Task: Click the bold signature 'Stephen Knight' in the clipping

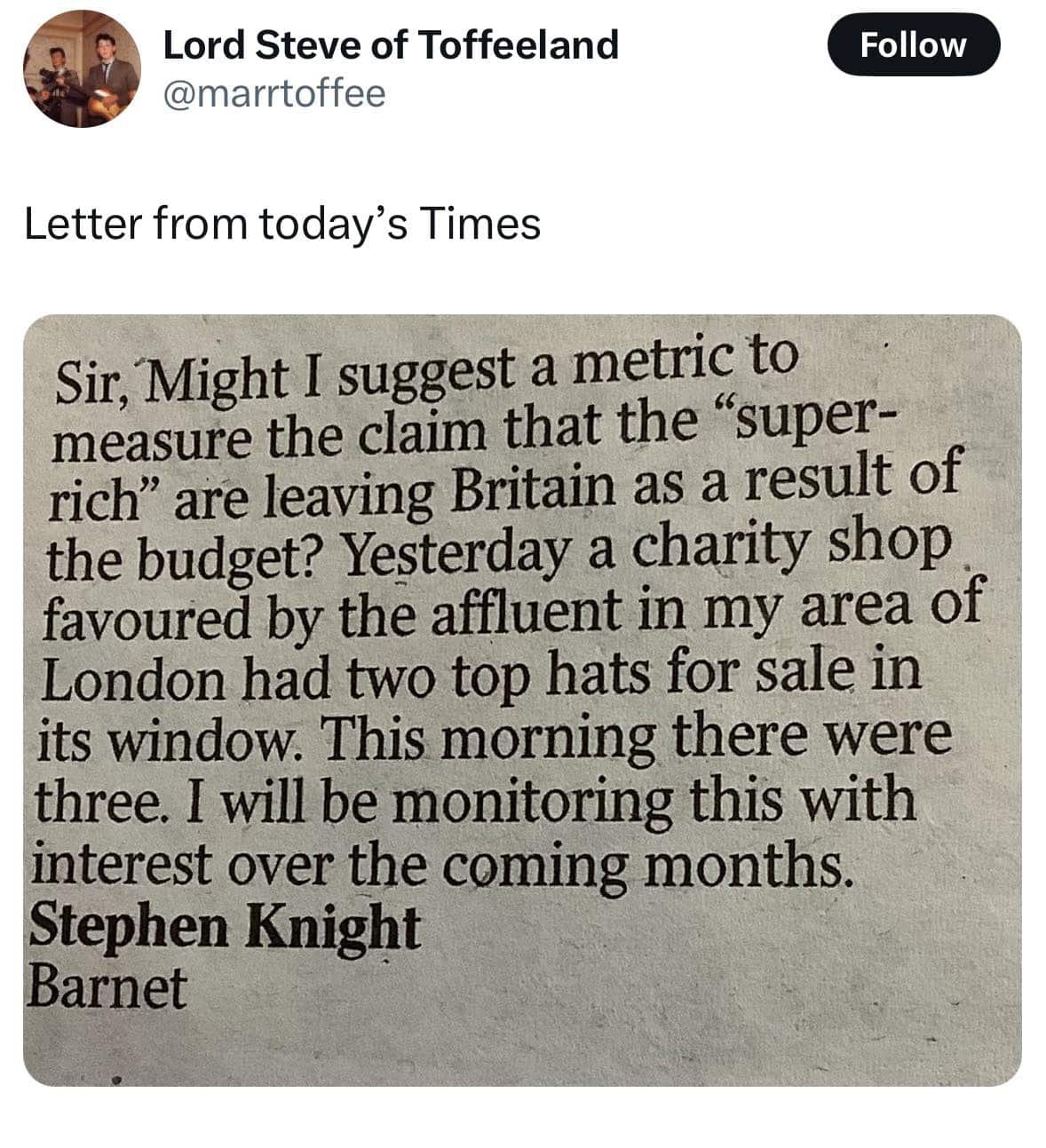Action: pyautogui.click(x=225, y=928)
